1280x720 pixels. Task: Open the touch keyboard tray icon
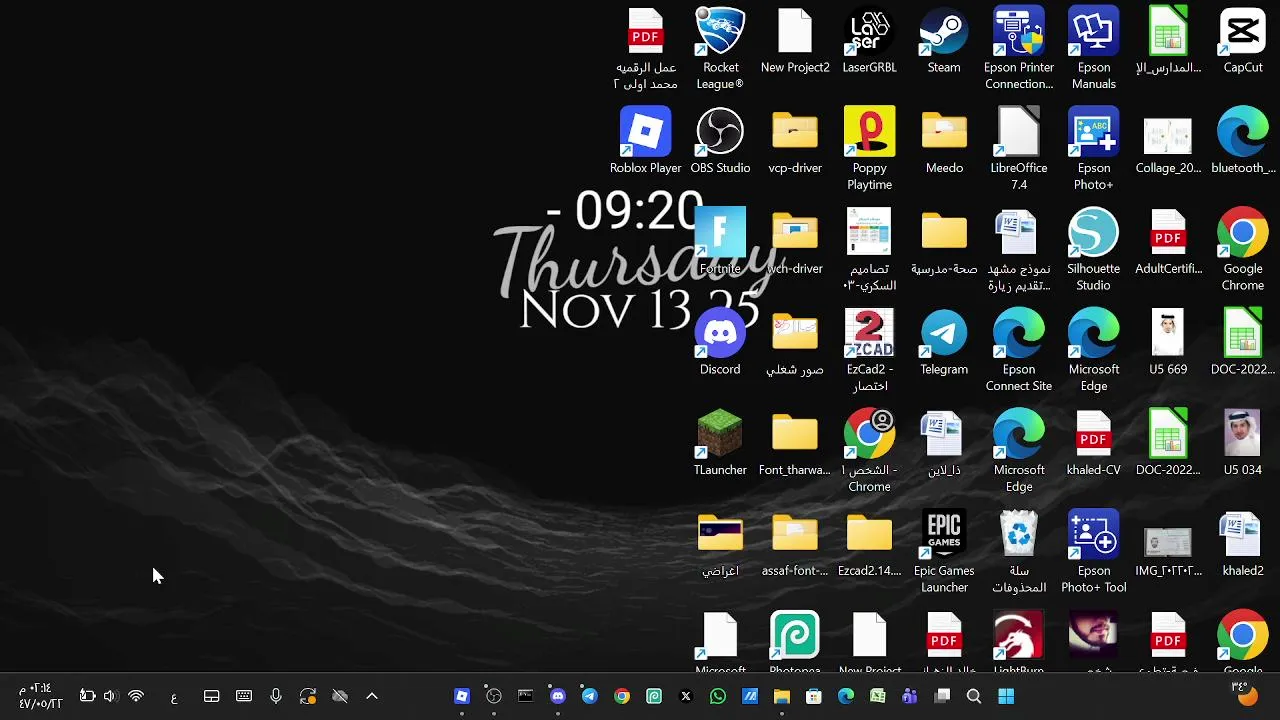coord(244,696)
